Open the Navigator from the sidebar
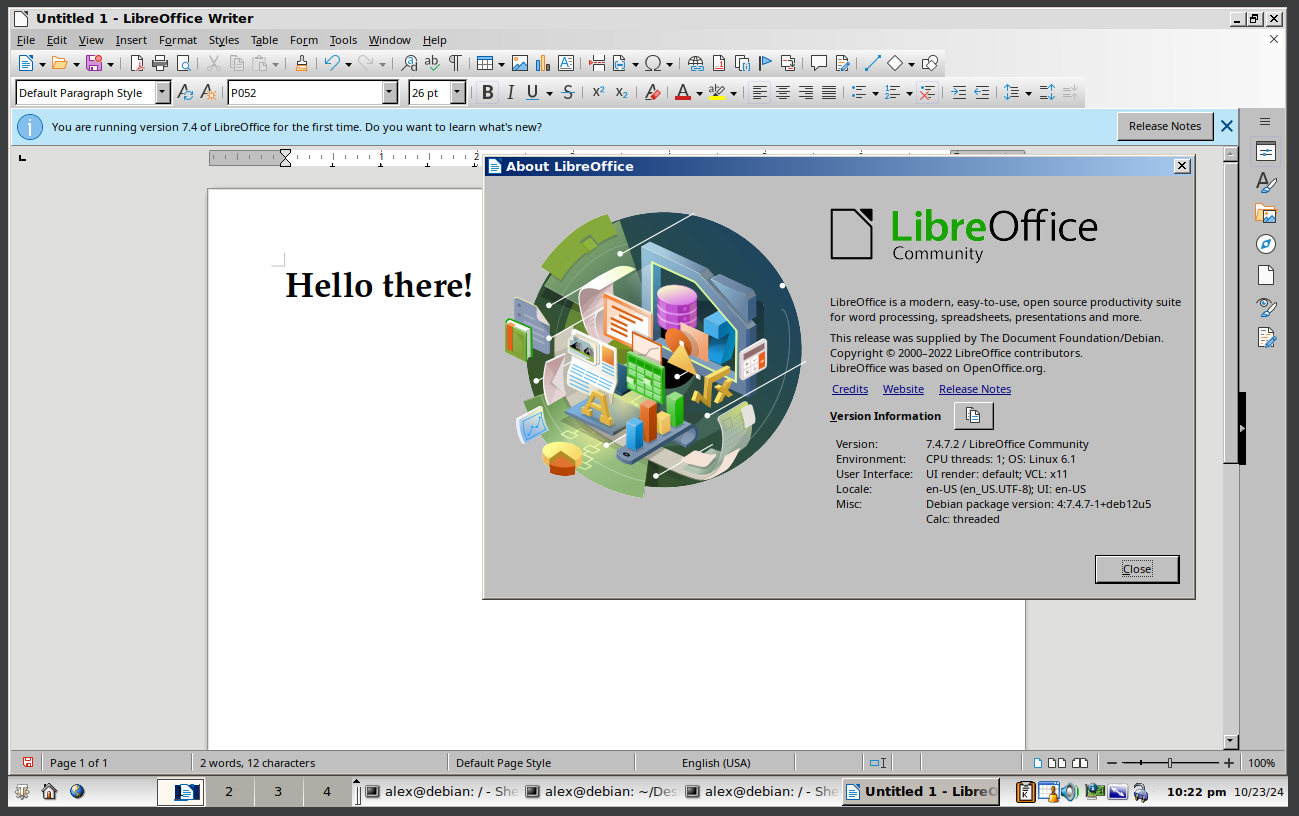The image size is (1299, 816). [x=1266, y=244]
